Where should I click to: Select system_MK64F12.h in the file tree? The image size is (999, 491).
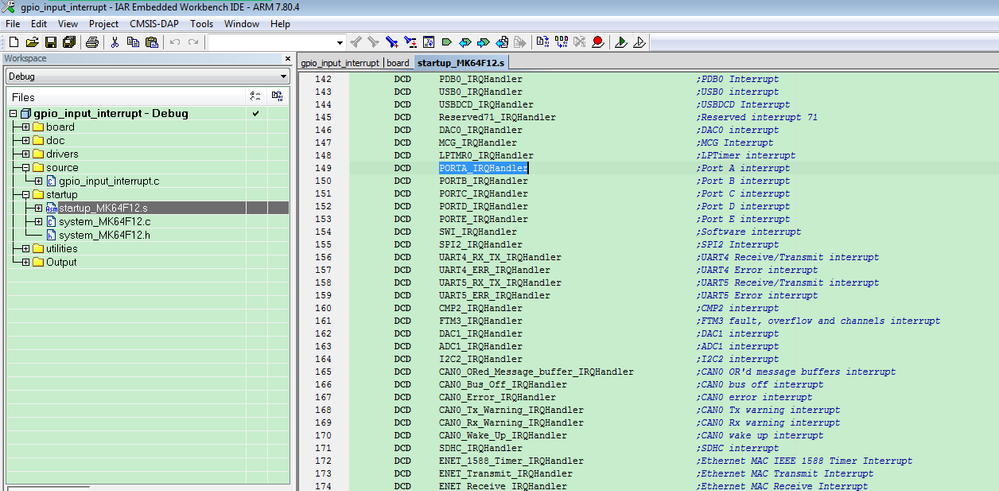pyautogui.click(x=104, y=235)
